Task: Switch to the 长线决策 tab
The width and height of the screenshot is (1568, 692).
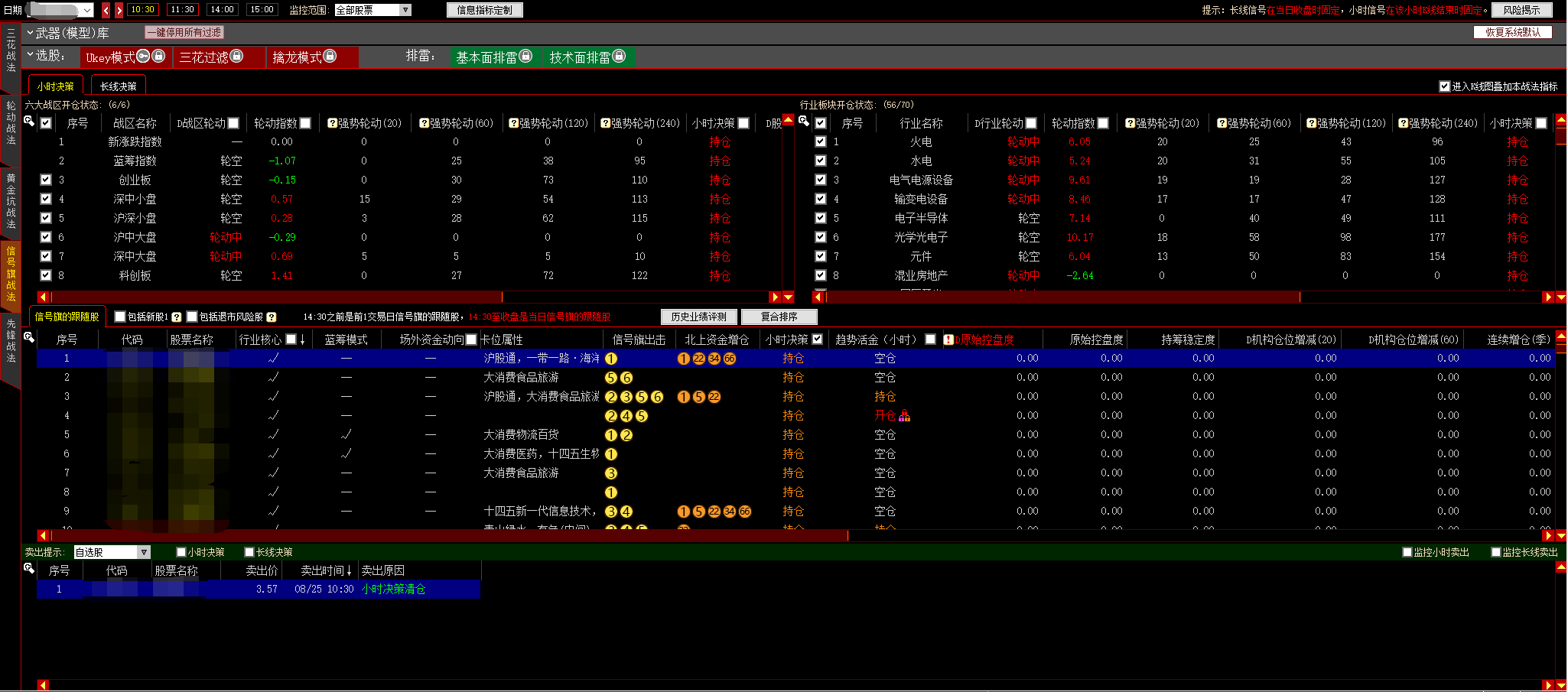Action: (118, 86)
